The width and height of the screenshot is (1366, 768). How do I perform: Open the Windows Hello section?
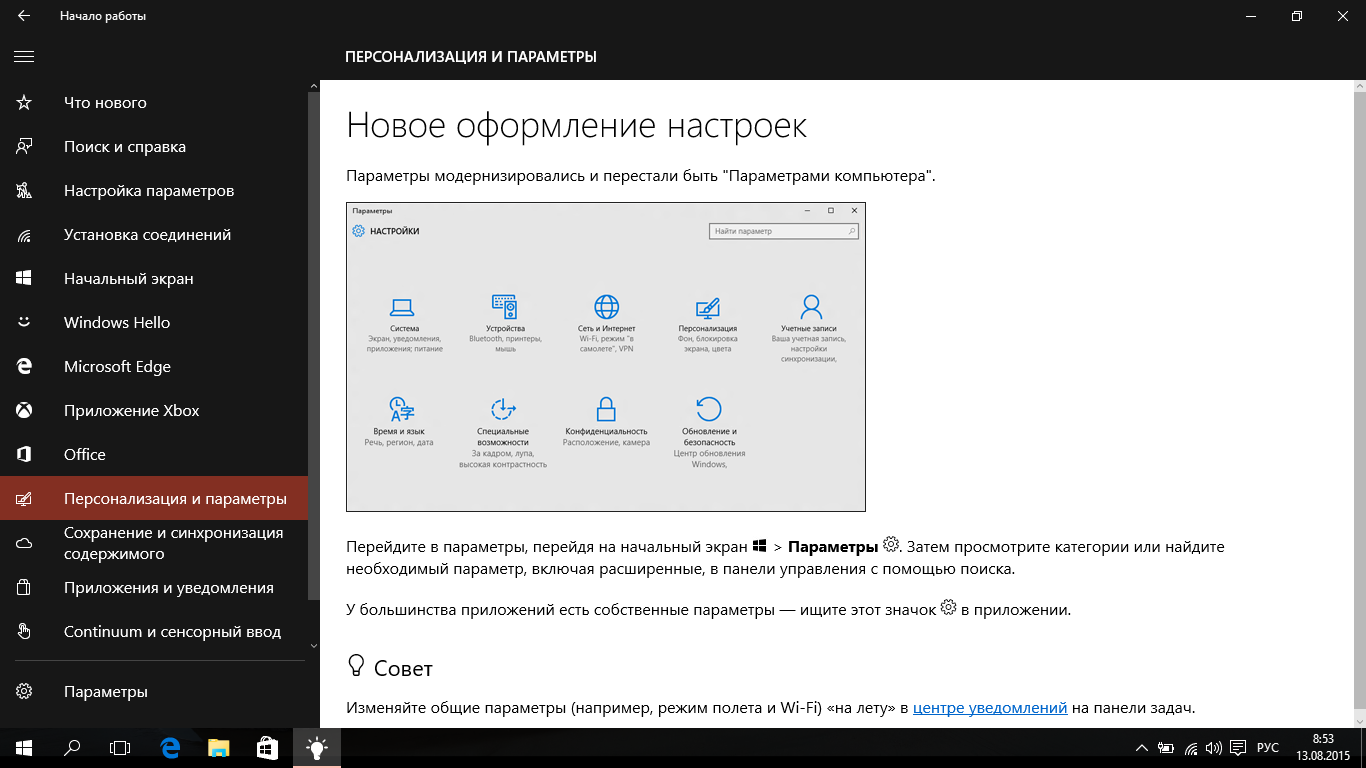click(x=154, y=323)
